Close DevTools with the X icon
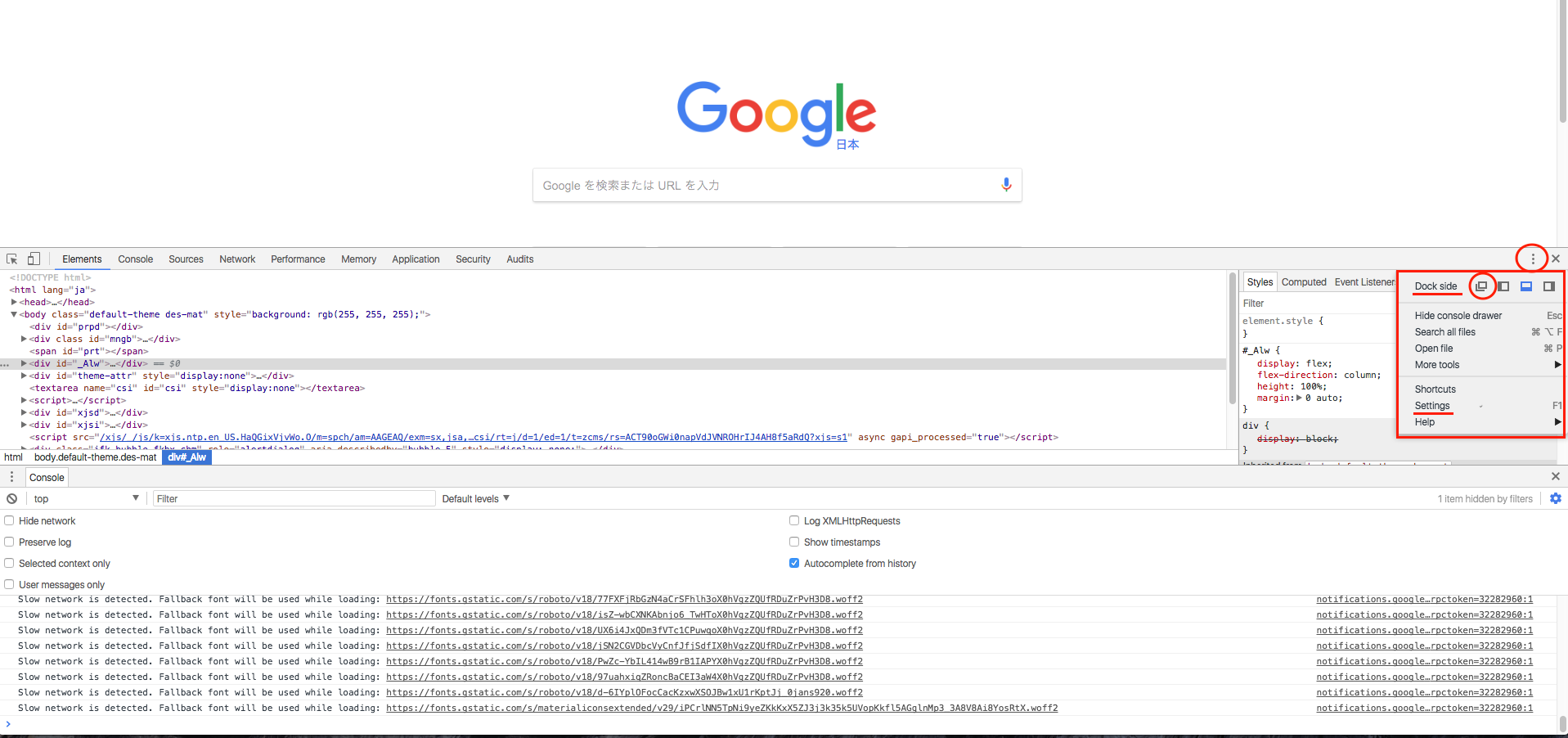 pyautogui.click(x=1556, y=259)
